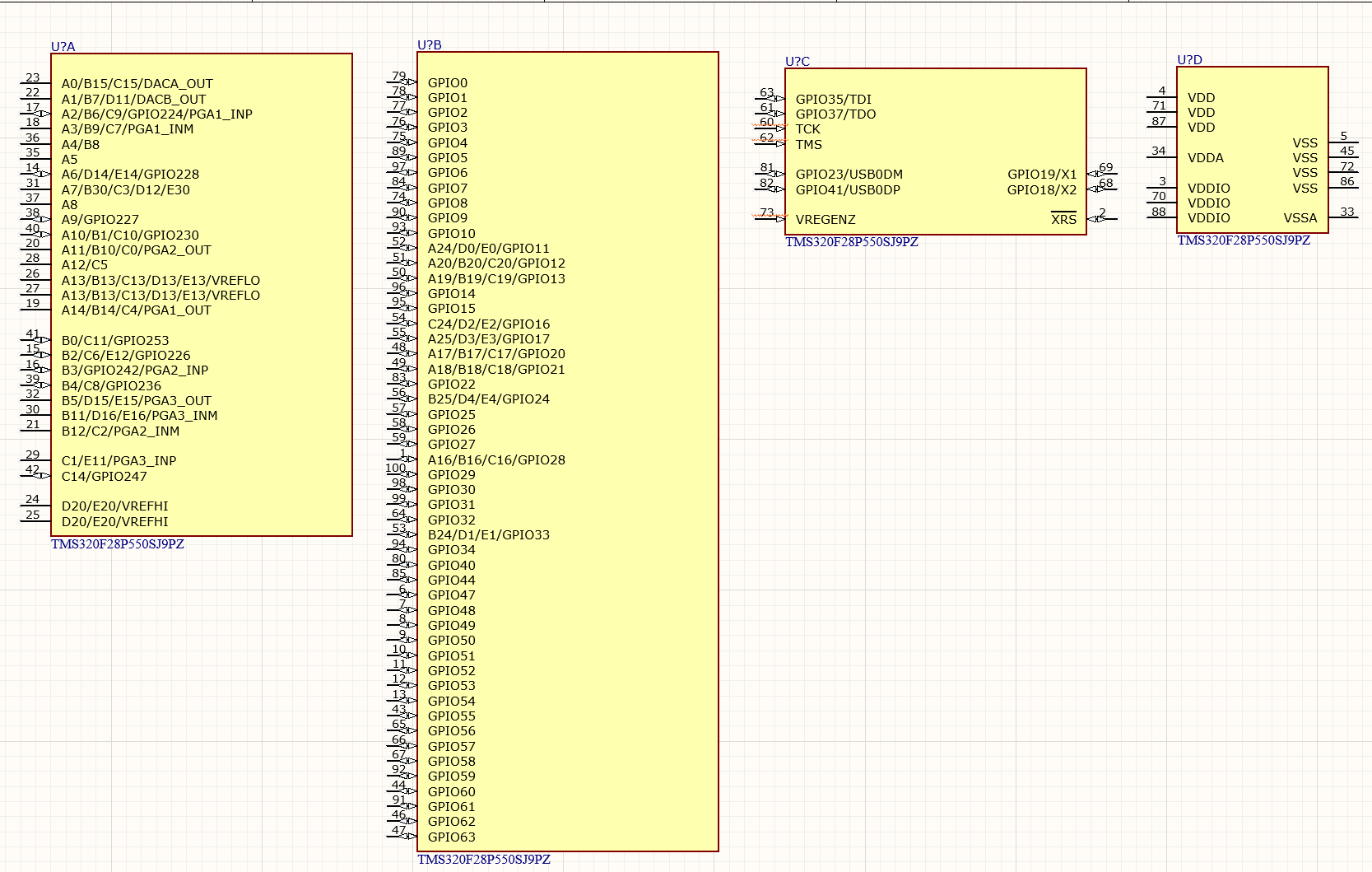Select the VDDA pin label

[1206, 158]
